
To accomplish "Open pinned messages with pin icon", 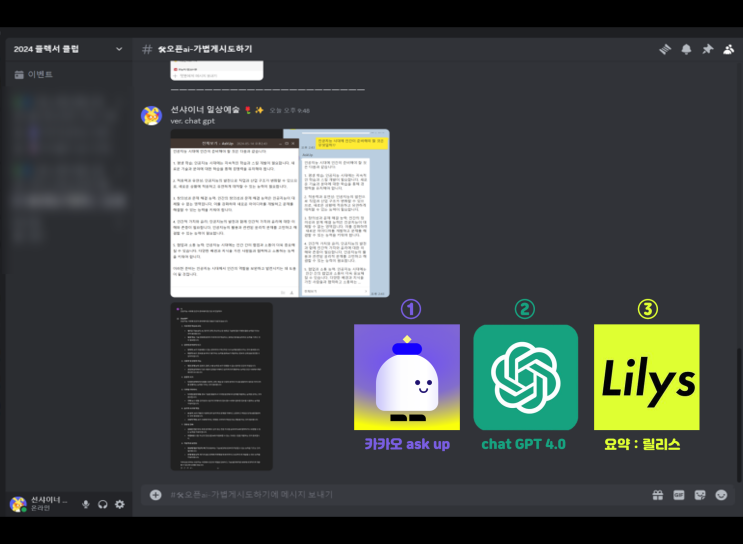I will tap(707, 49).
